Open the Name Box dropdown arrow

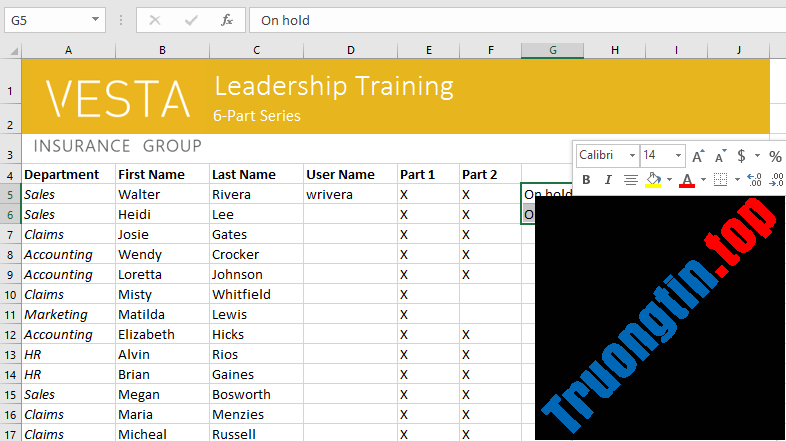95,20
